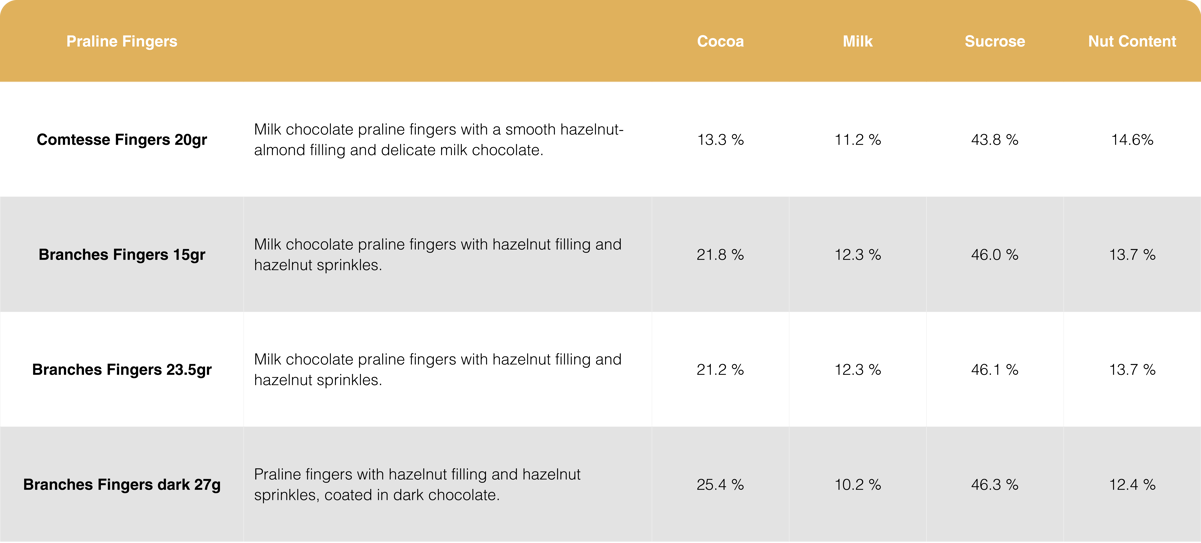Viewport: 1201px width, 543px height.
Task: Click the 13.3 % cocoa value
Action: [720, 140]
